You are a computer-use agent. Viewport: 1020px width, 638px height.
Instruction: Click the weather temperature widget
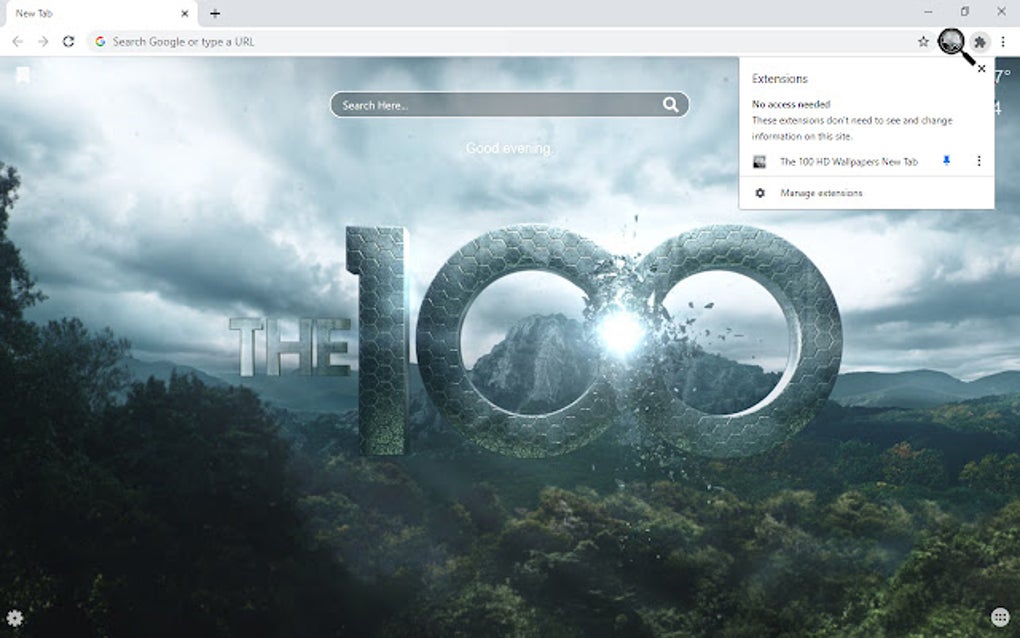point(1002,76)
